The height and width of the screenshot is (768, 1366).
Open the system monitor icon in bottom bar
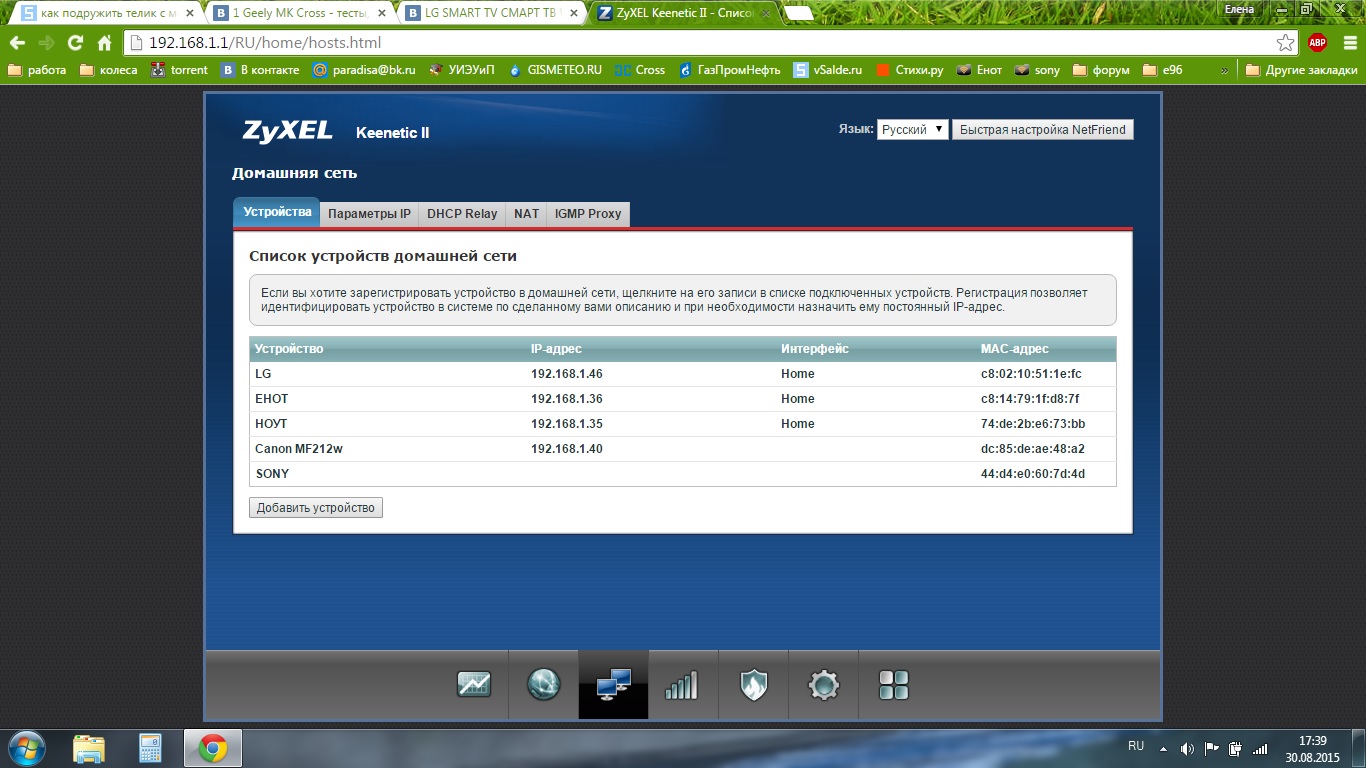[474, 685]
